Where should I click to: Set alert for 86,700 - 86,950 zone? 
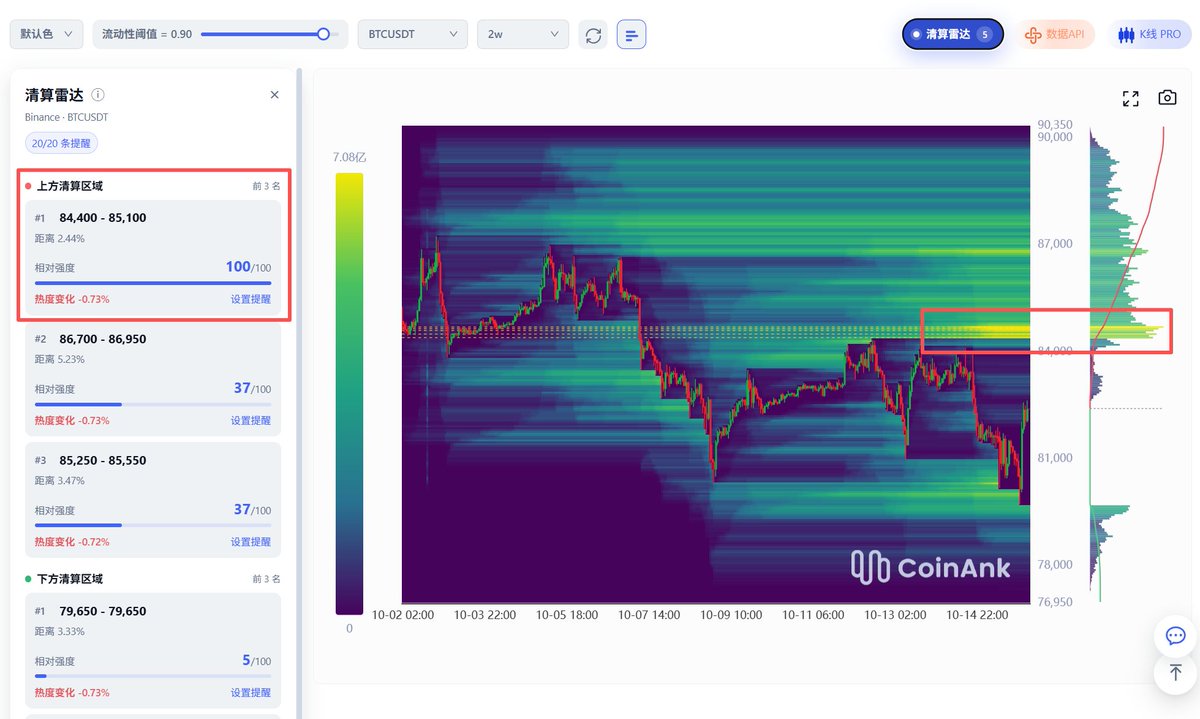click(250, 421)
